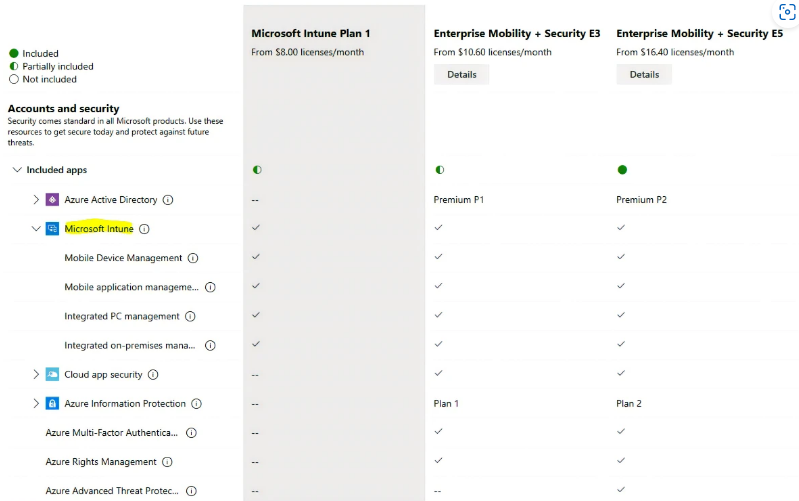Screen dimensions: 799x501
Task: Expand the Azure Active Directory row
Action: point(36,200)
